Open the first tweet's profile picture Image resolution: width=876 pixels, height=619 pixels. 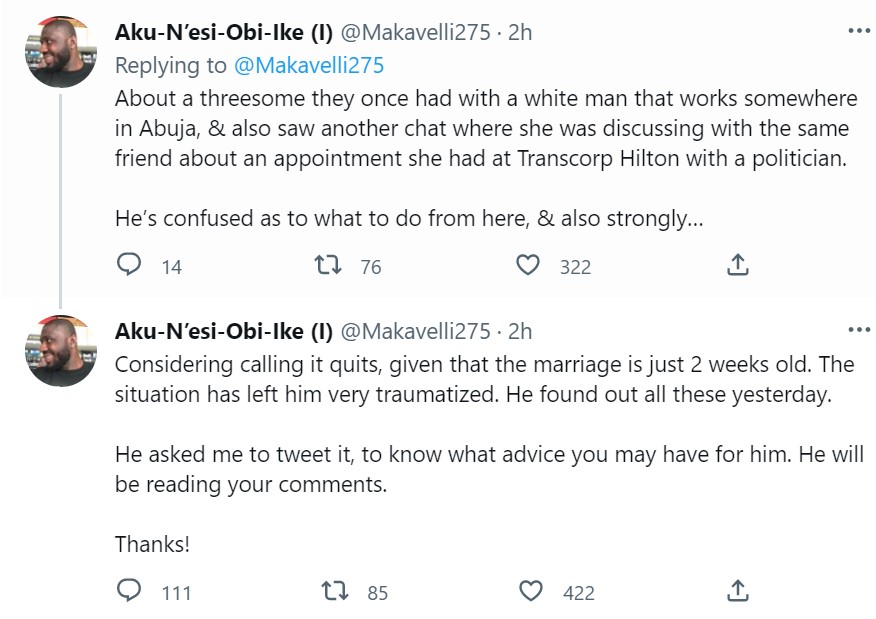click(60, 52)
